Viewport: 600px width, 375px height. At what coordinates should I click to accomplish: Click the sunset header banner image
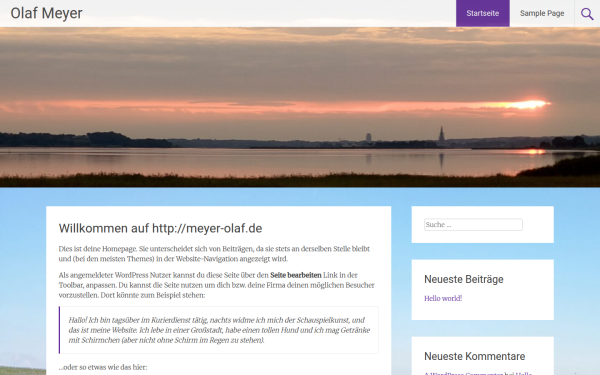point(300,107)
